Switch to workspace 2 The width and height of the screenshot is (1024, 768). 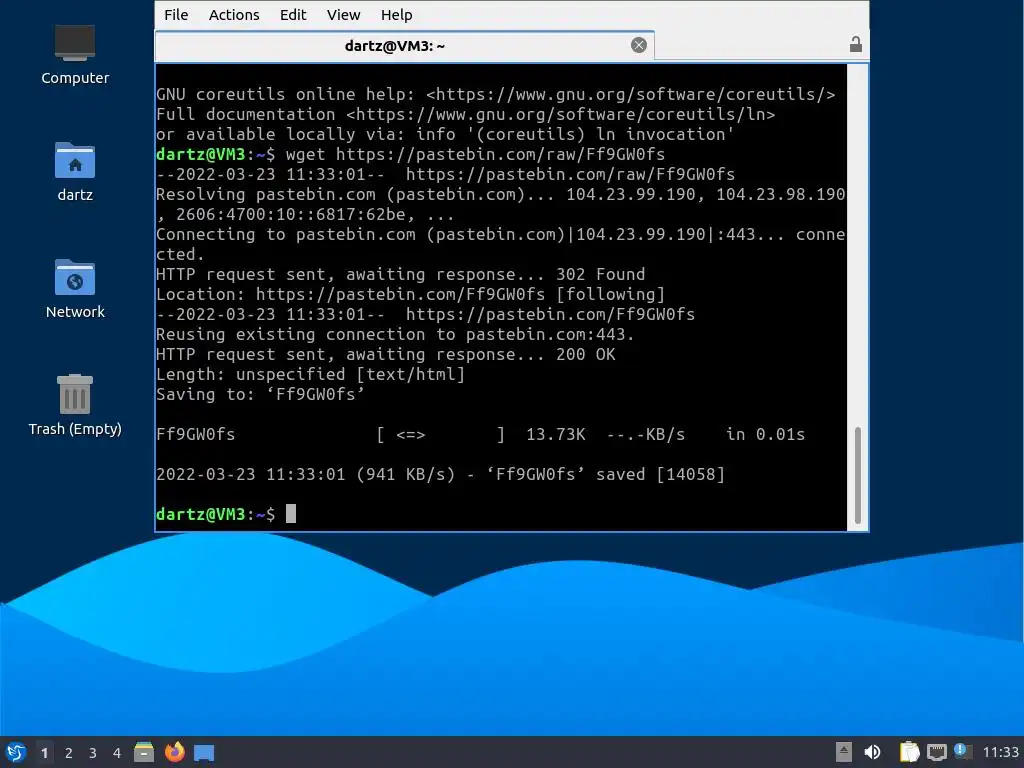tap(69, 753)
